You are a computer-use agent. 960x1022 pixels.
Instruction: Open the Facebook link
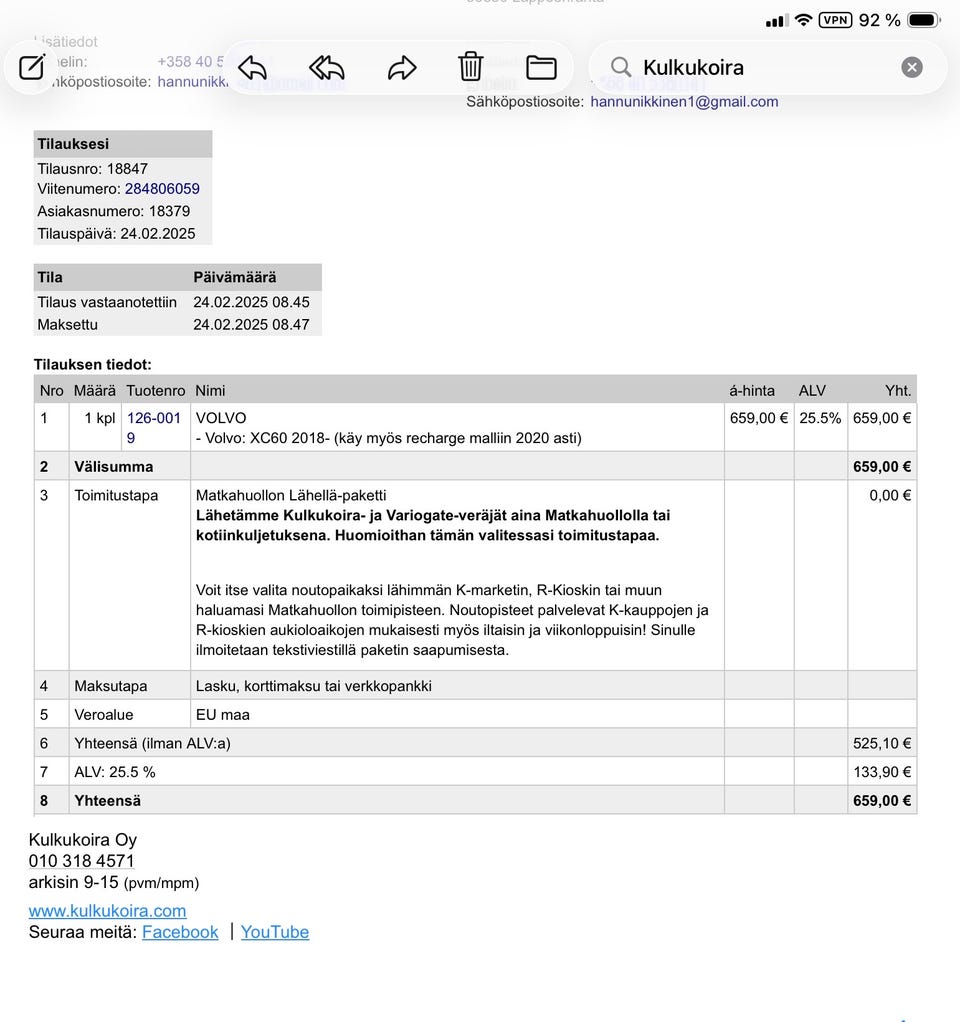point(180,932)
